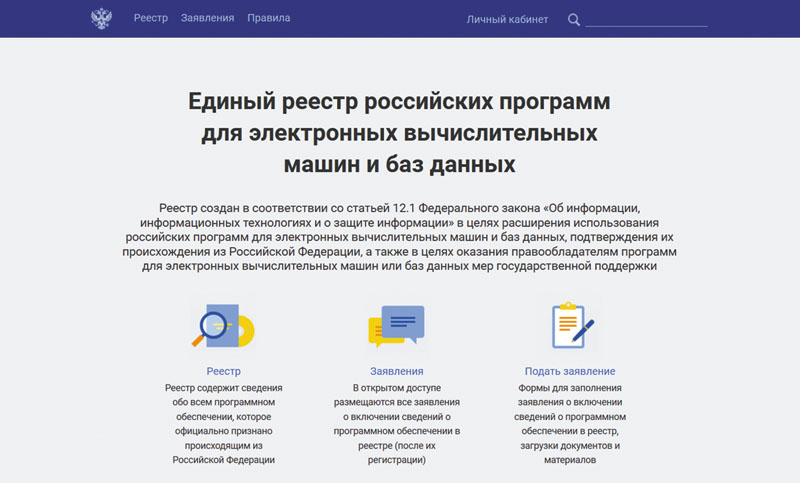800x483 pixels.
Task: Click the speech bubbles Заявления icon
Action: click(396, 326)
